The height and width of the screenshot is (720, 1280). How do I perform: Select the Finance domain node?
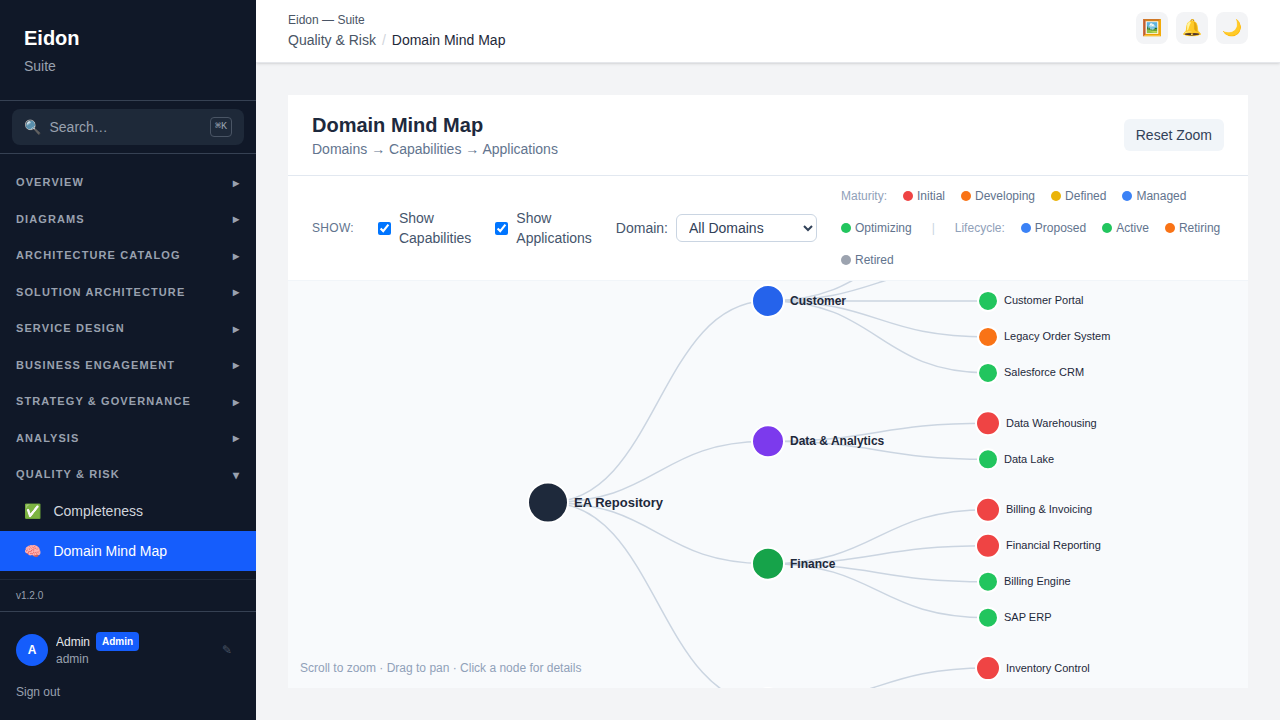[768, 564]
